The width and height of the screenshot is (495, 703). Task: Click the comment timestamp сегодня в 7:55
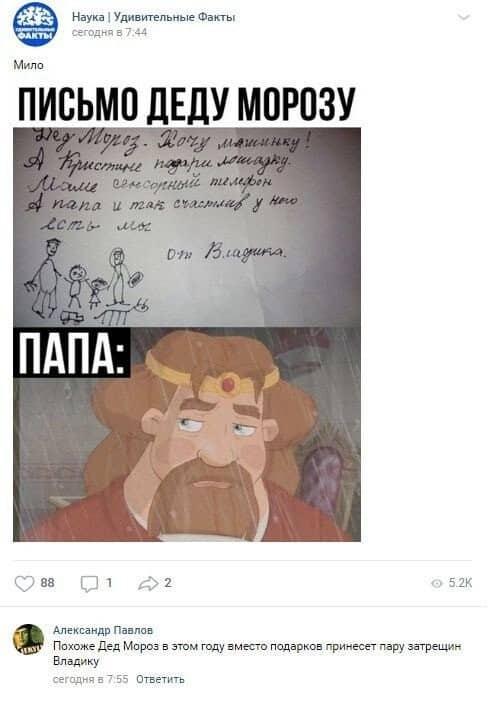91,679
